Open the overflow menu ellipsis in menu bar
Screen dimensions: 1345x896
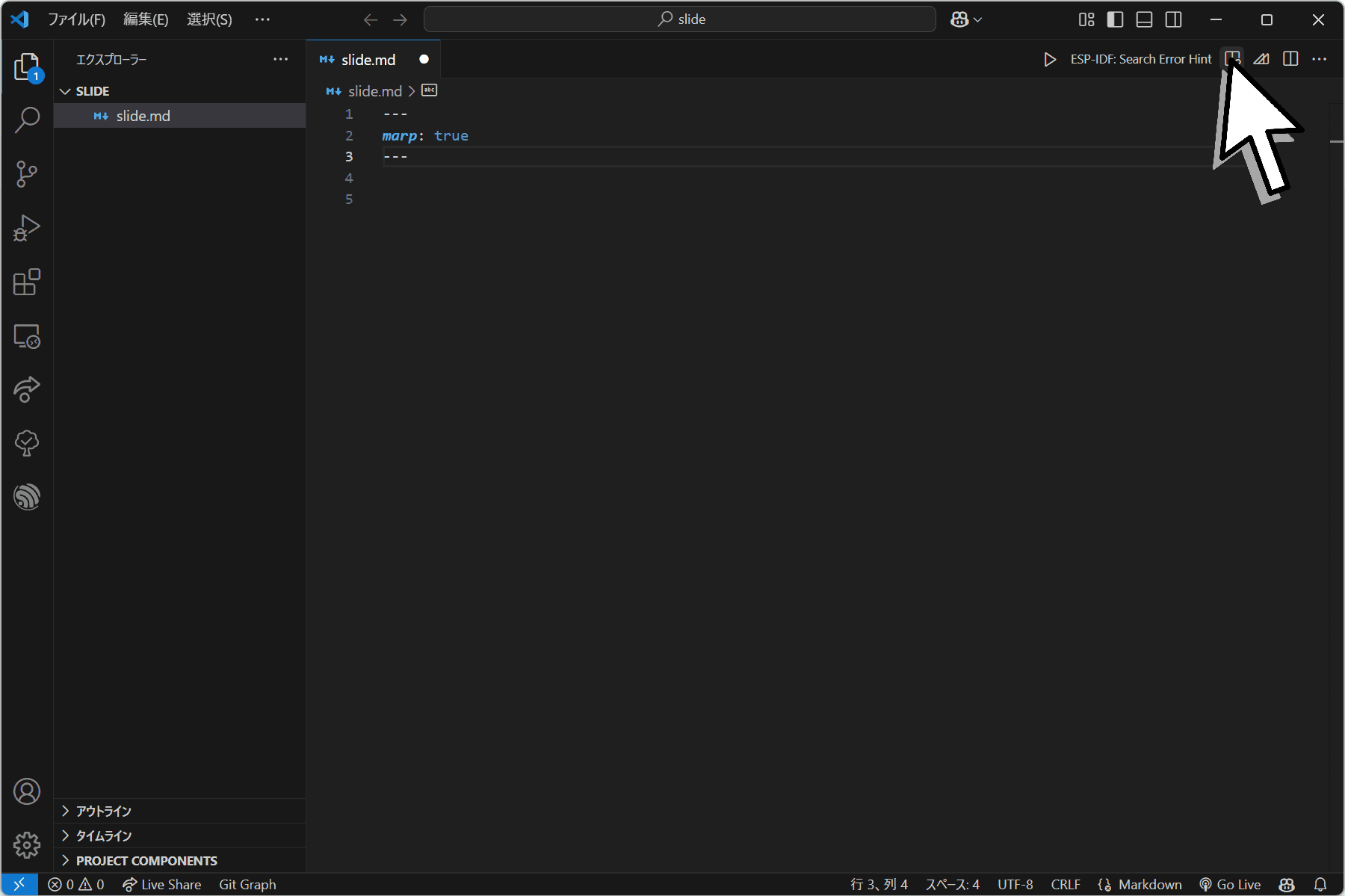point(262,19)
